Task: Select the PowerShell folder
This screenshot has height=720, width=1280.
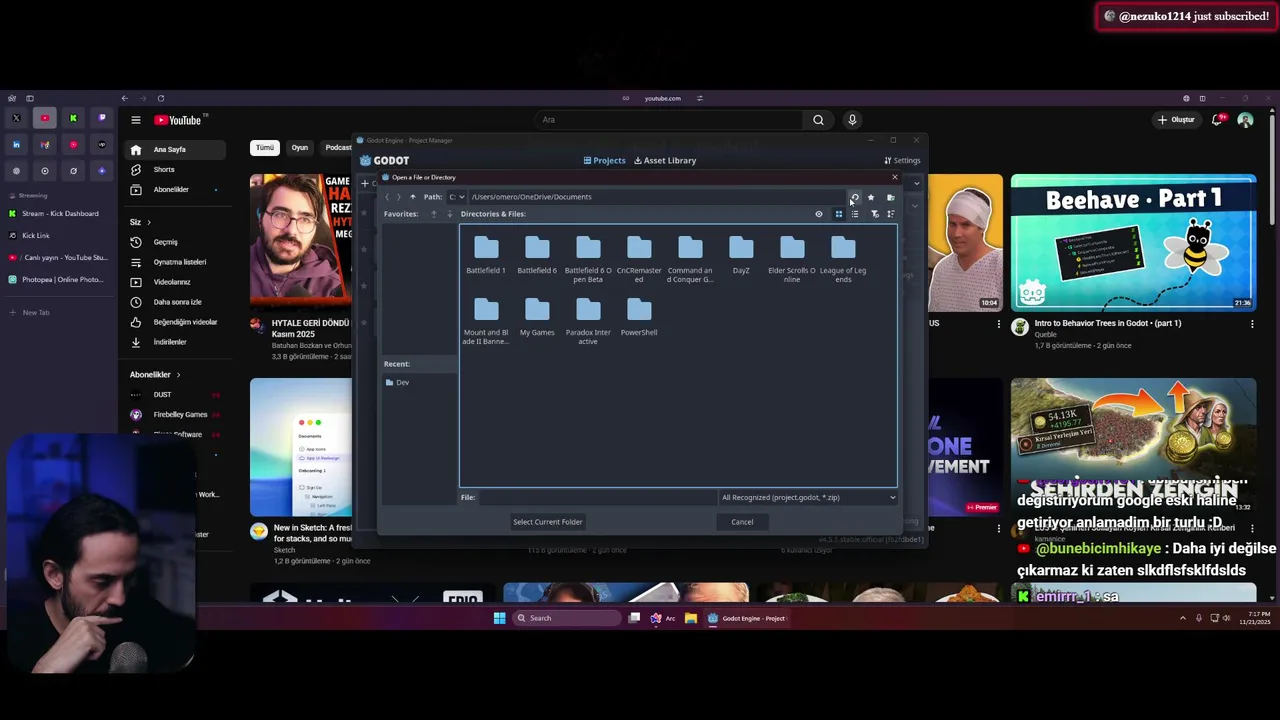Action: tap(639, 316)
